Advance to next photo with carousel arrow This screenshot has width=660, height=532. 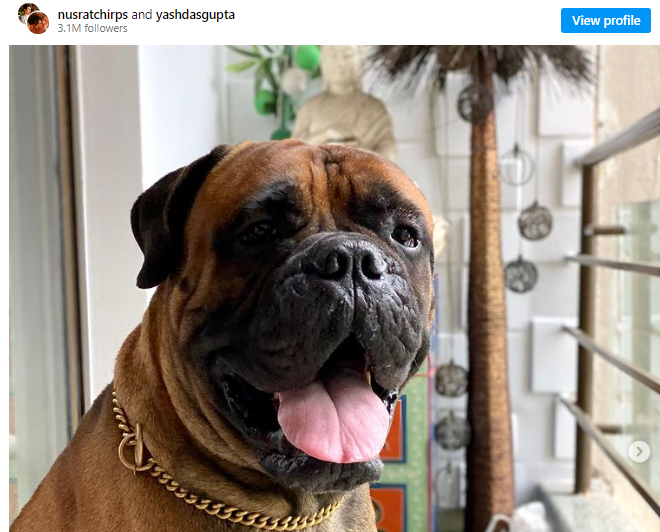[639, 452]
